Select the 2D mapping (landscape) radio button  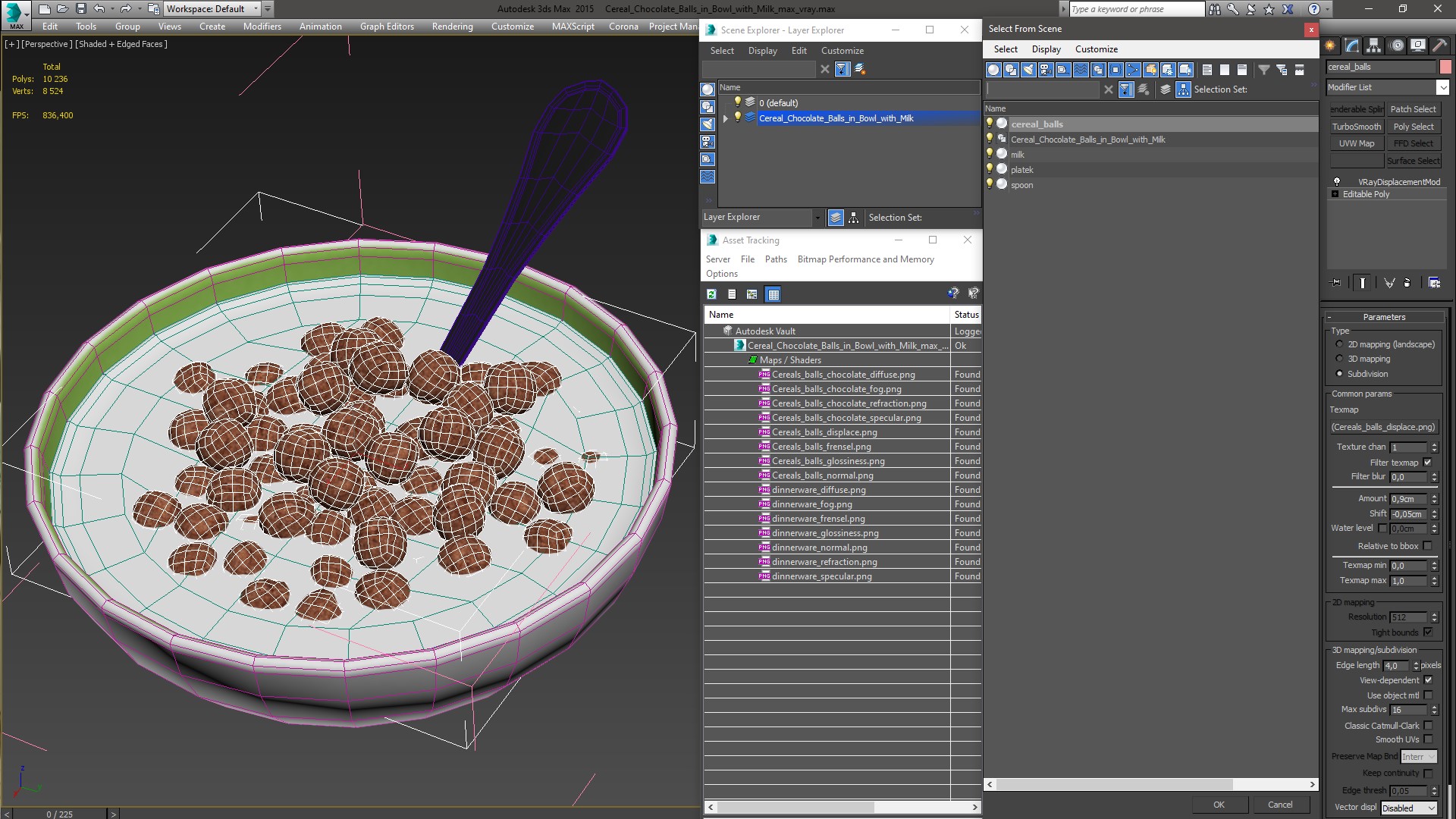click(1339, 344)
